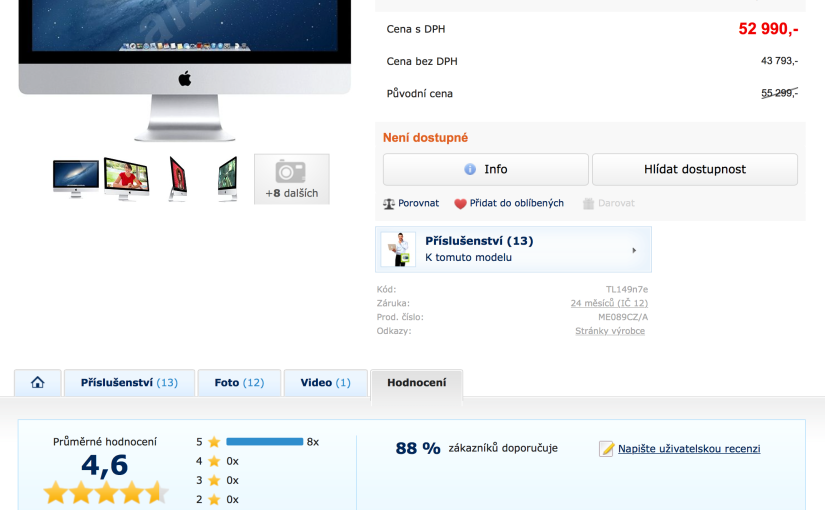Click the 4,6 average rating value

(x=105, y=465)
